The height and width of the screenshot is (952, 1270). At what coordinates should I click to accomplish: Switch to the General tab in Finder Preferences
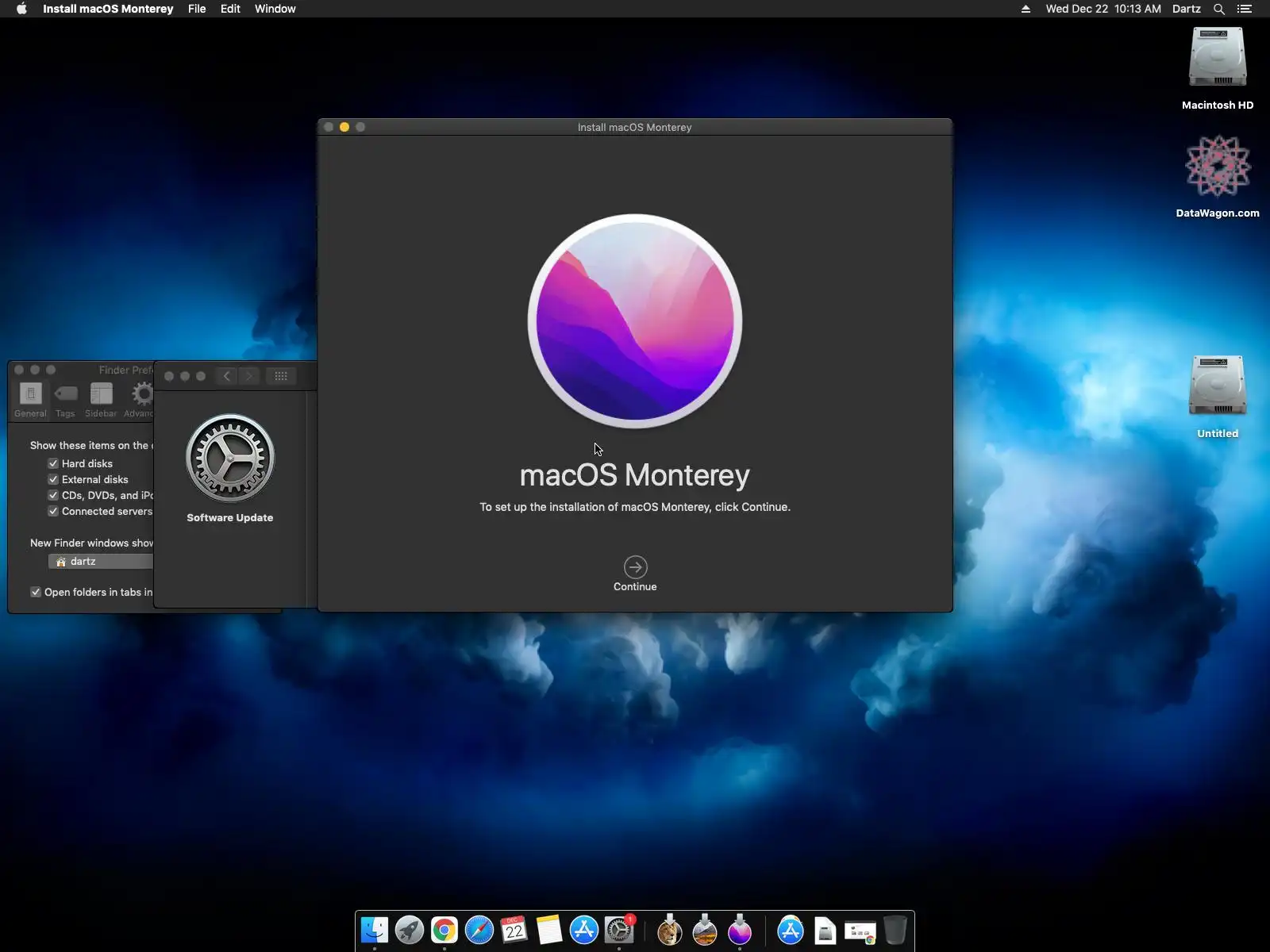click(30, 400)
